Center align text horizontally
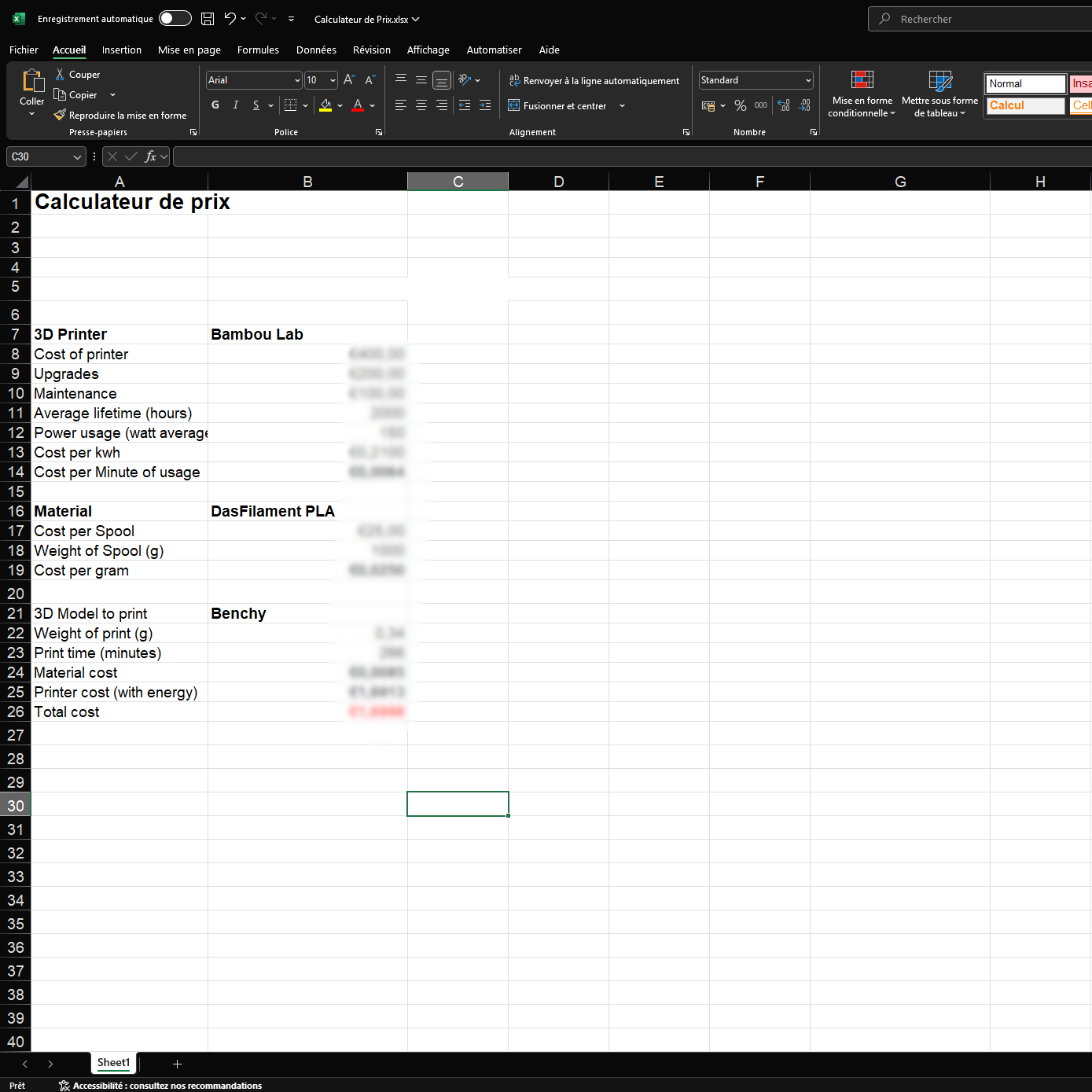The height and width of the screenshot is (1092, 1092). 421,105
